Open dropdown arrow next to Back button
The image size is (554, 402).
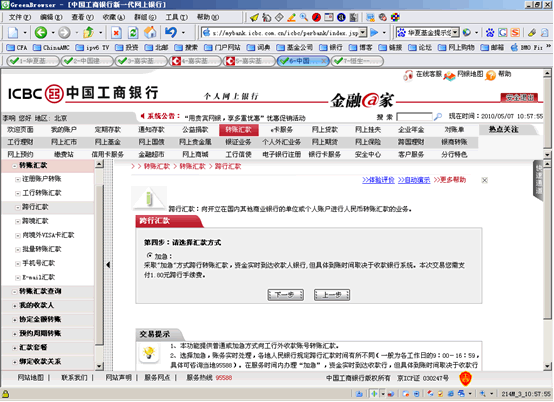pyautogui.click(x=53, y=33)
